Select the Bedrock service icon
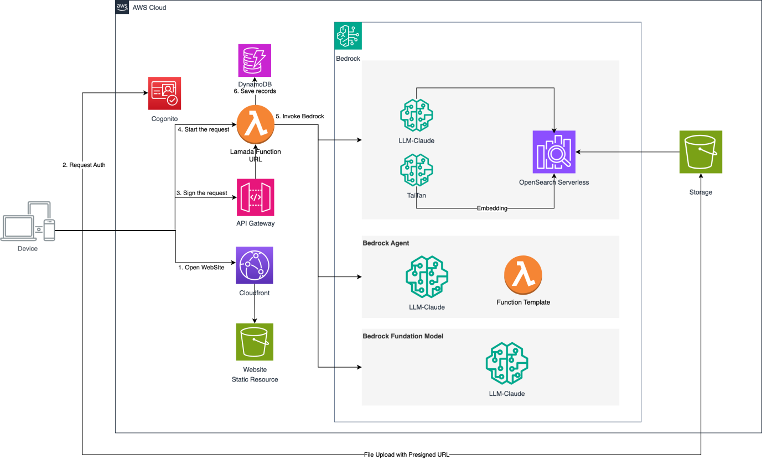This screenshot has height=460, width=762. coord(348,36)
